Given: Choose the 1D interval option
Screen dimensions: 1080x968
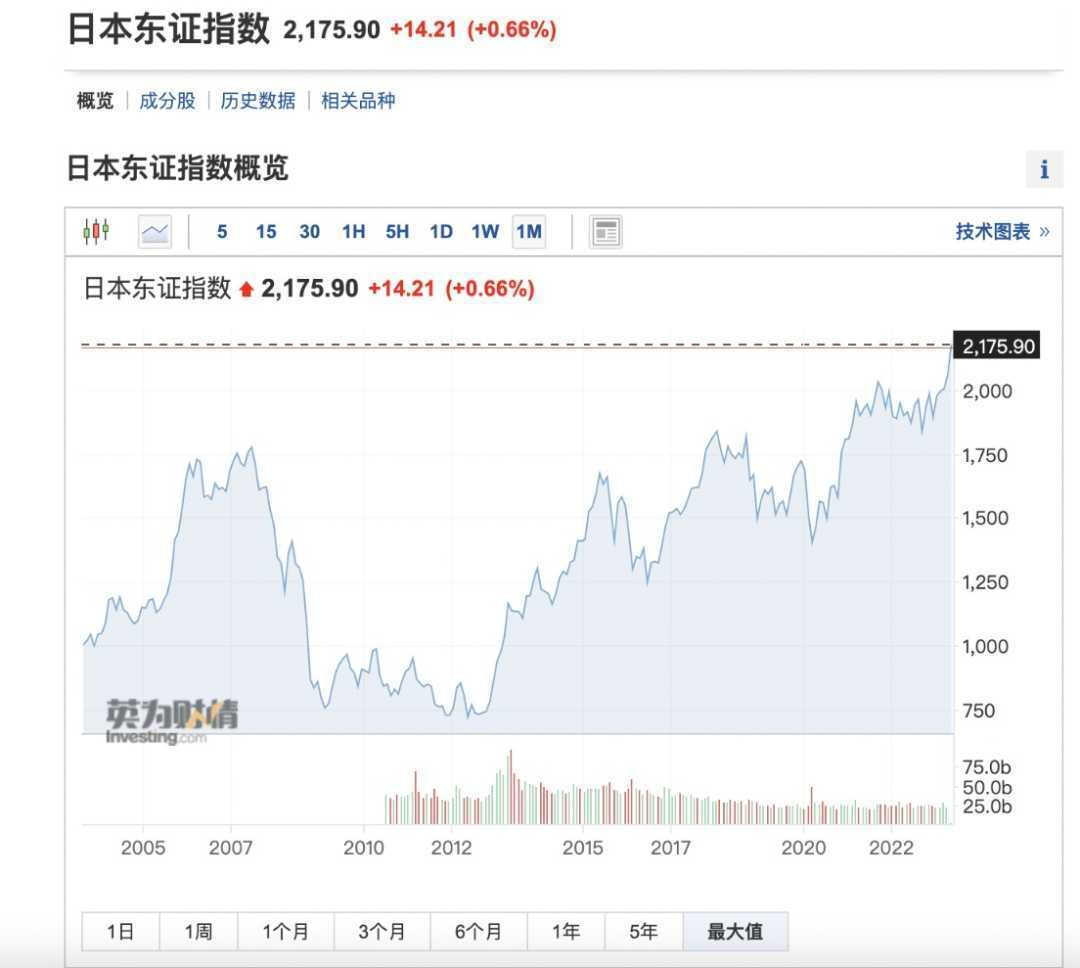Looking at the screenshot, I should coord(441,232).
